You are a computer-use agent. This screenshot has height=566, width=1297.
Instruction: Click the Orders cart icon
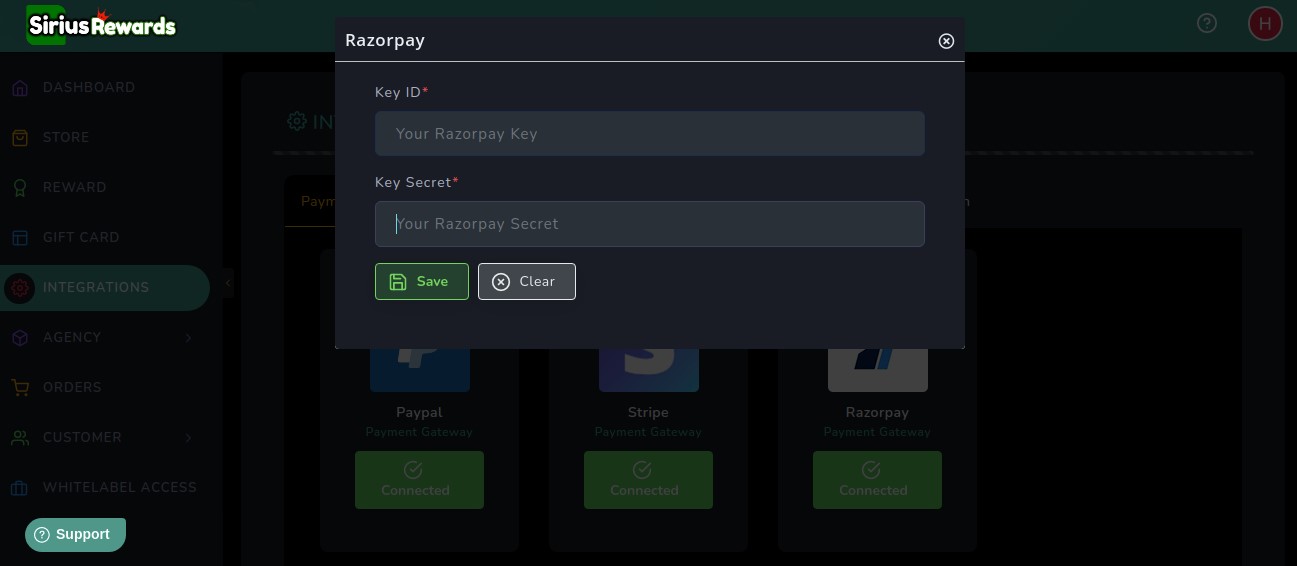pyautogui.click(x=20, y=388)
